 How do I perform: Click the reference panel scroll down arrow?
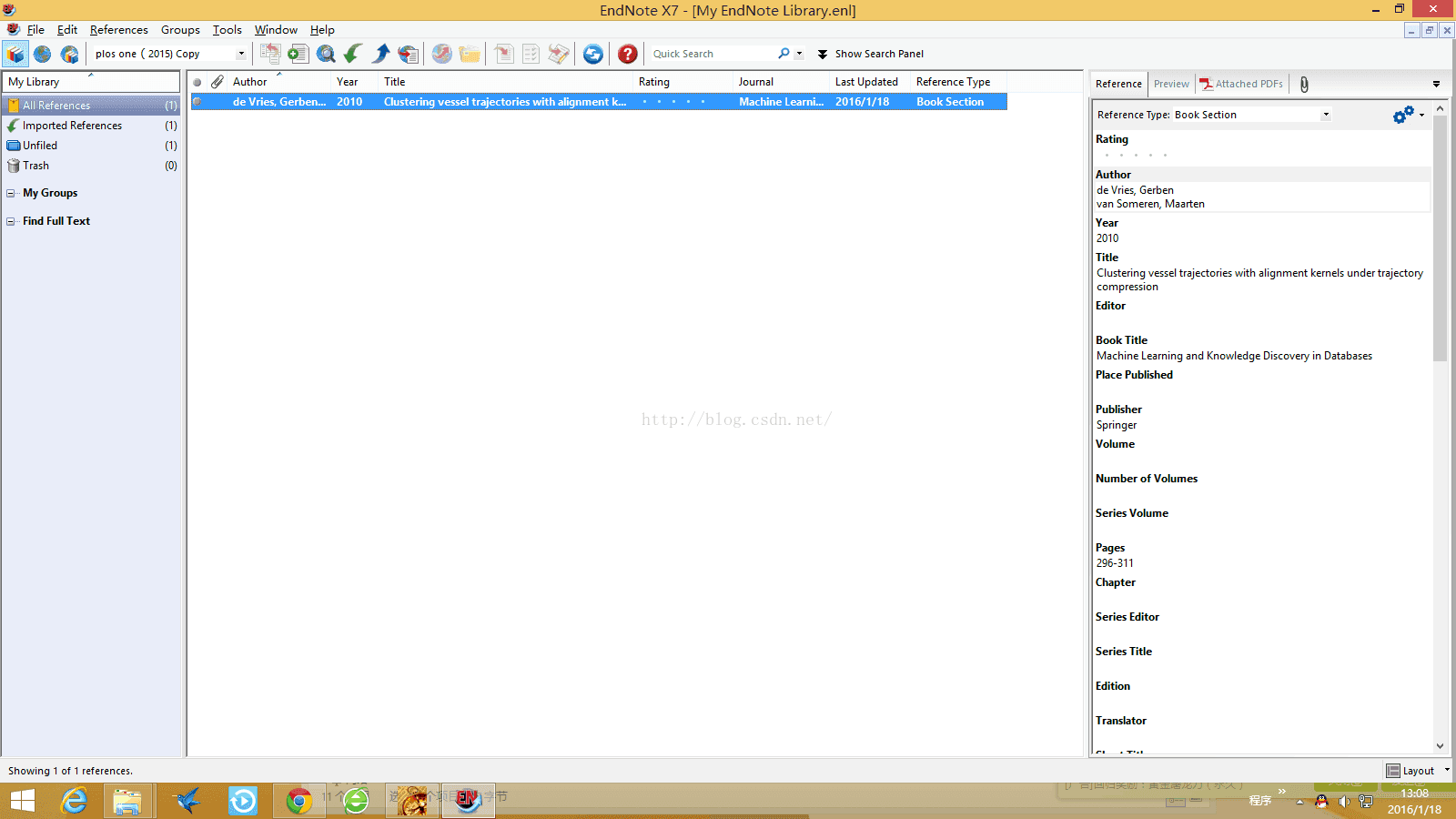coord(1440,746)
